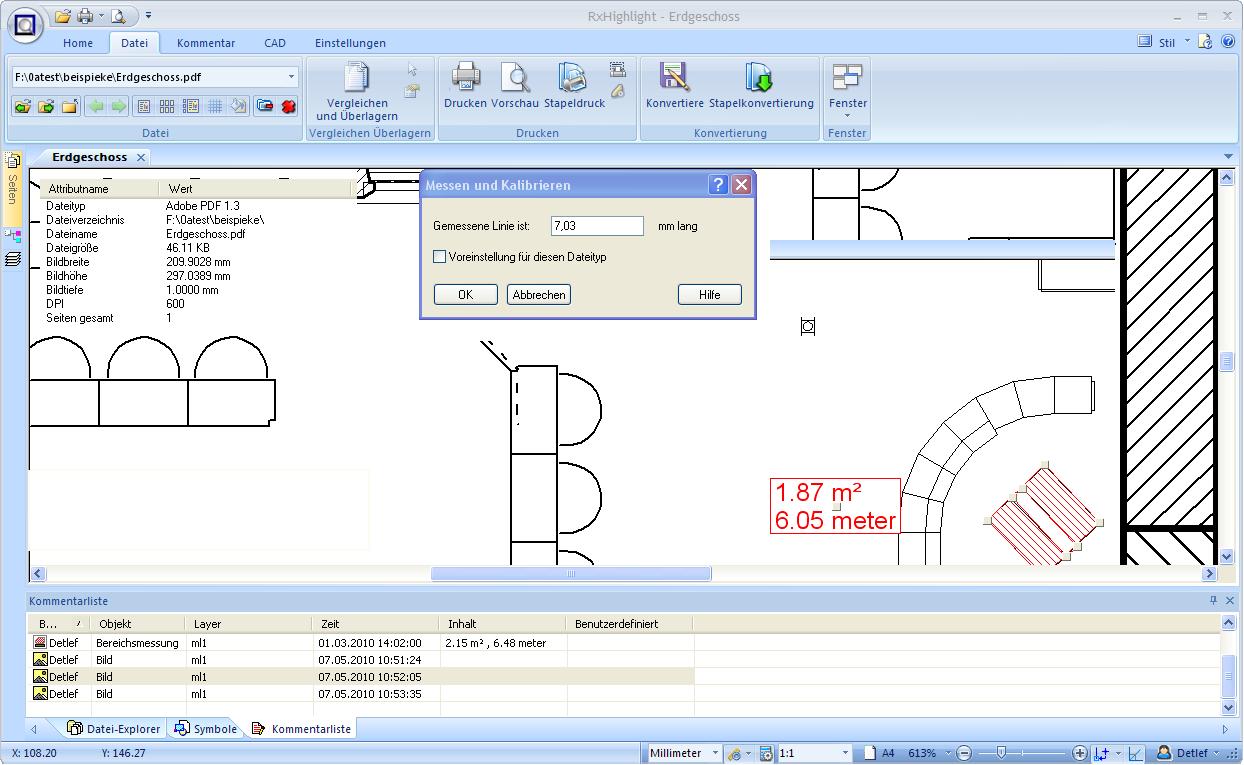Launch Stapelkonvertierung batch conversion
1244x765 pixels.
[x=760, y=78]
